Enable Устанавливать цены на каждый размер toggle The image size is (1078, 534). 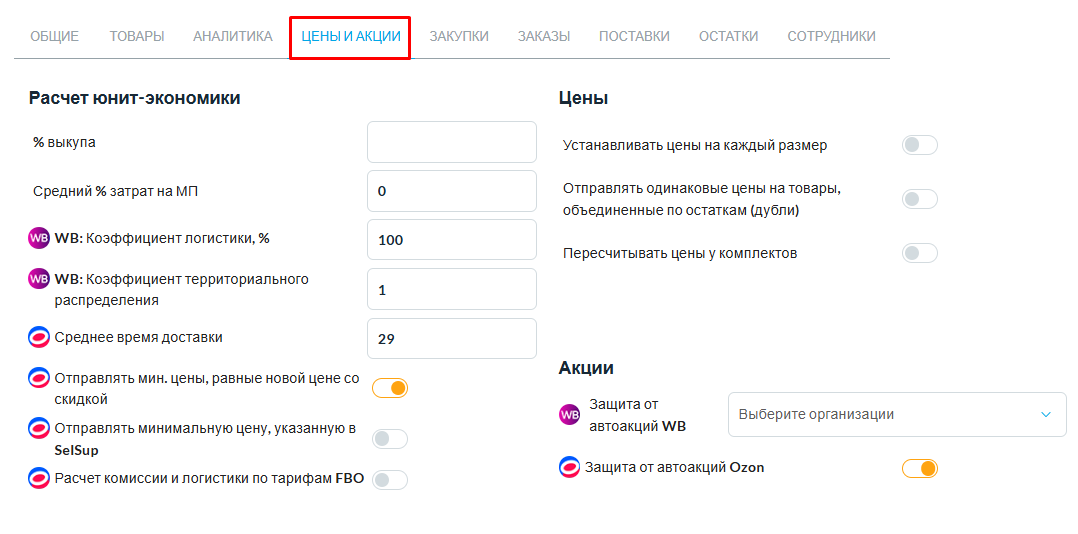(920, 146)
